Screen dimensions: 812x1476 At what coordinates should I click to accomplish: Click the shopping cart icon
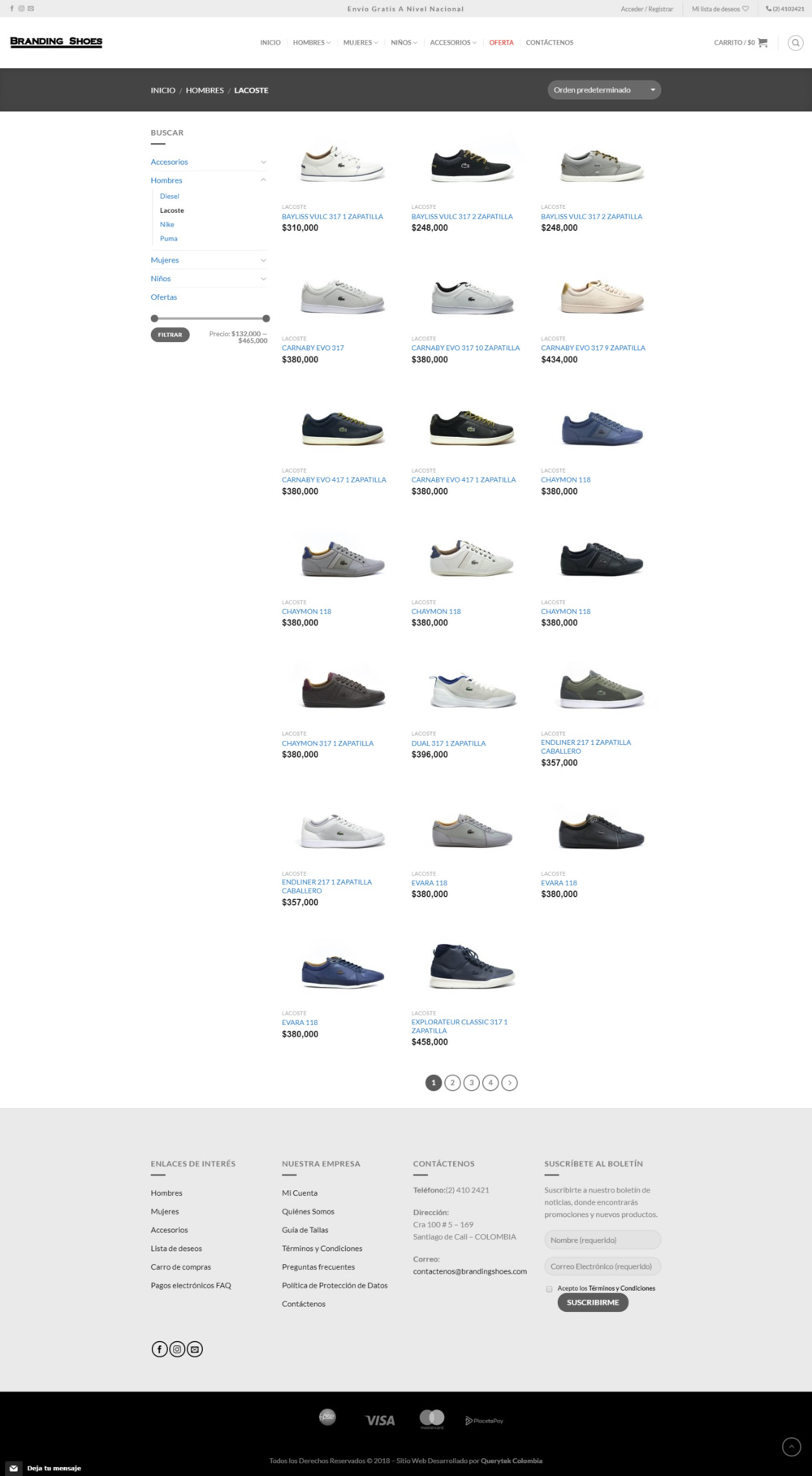pos(762,42)
